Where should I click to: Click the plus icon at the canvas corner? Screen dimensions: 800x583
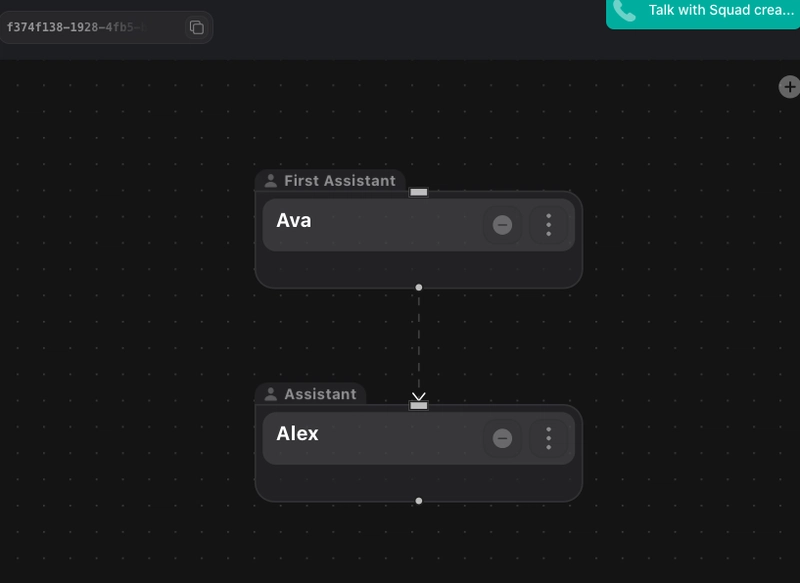pos(789,87)
